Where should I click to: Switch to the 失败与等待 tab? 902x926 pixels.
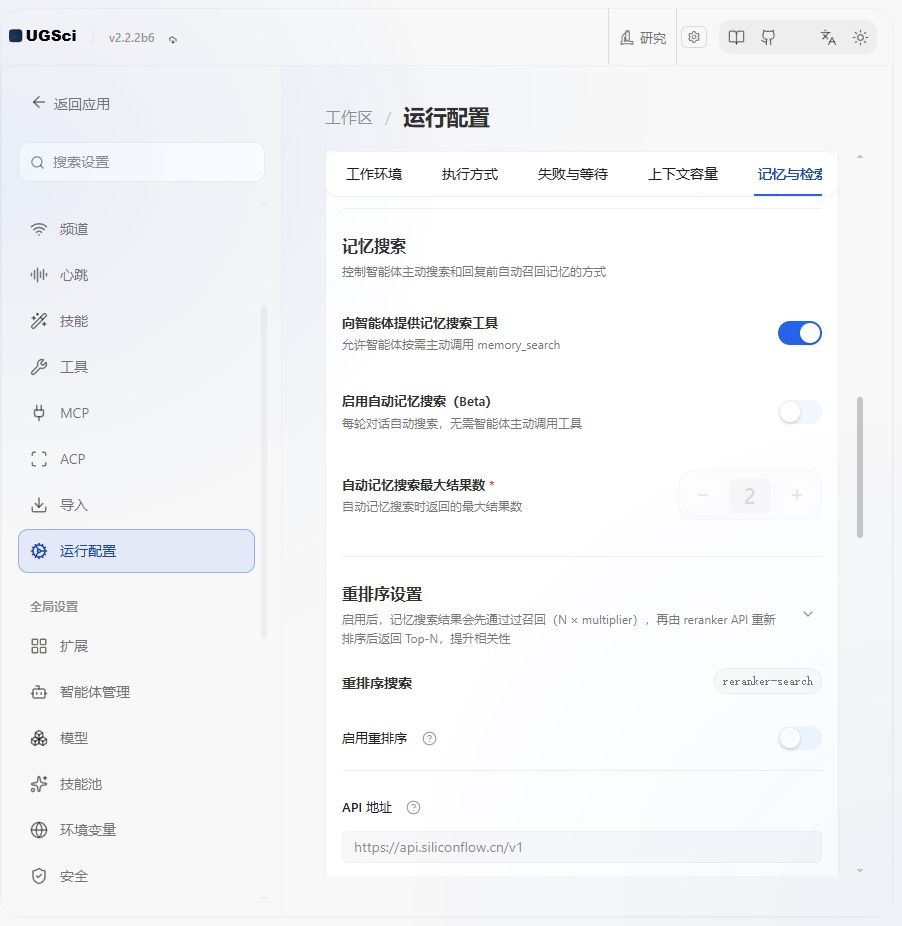coord(572,174)
